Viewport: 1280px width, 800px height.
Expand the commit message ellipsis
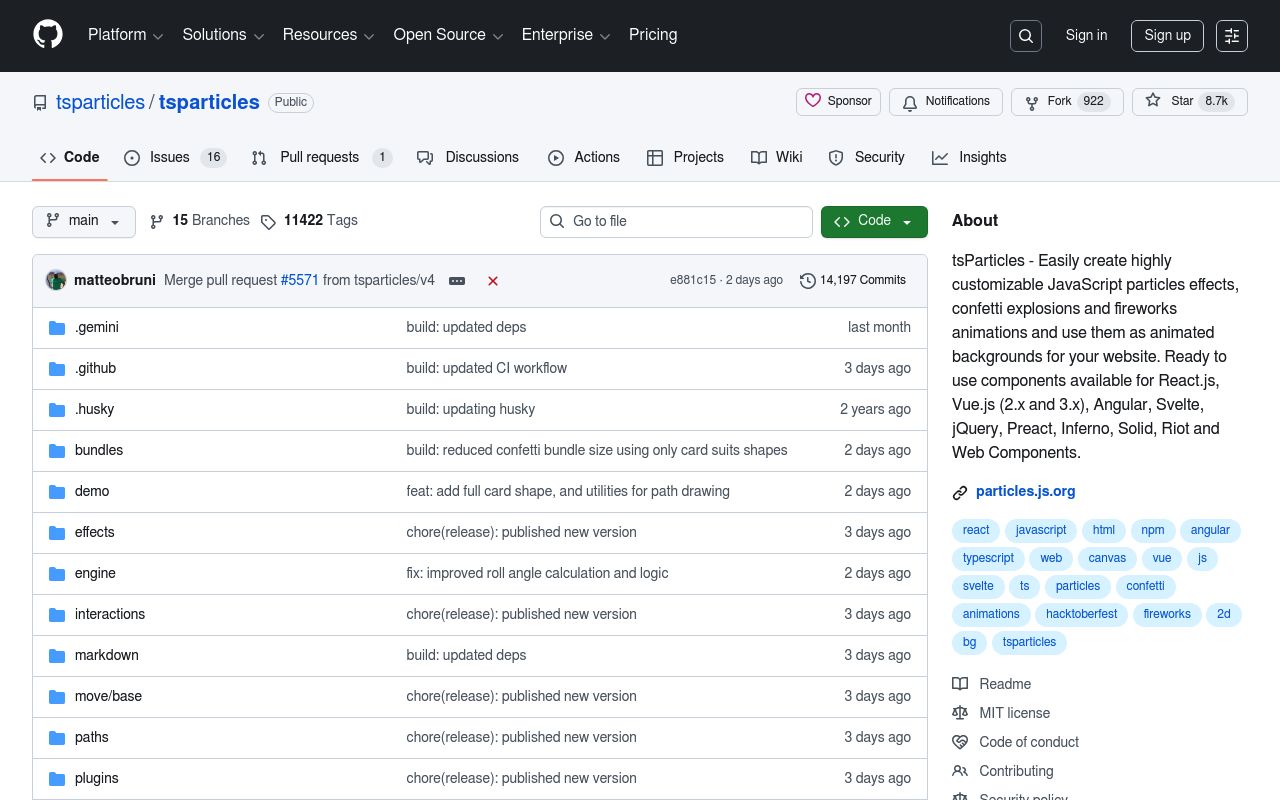pos(457,281)
